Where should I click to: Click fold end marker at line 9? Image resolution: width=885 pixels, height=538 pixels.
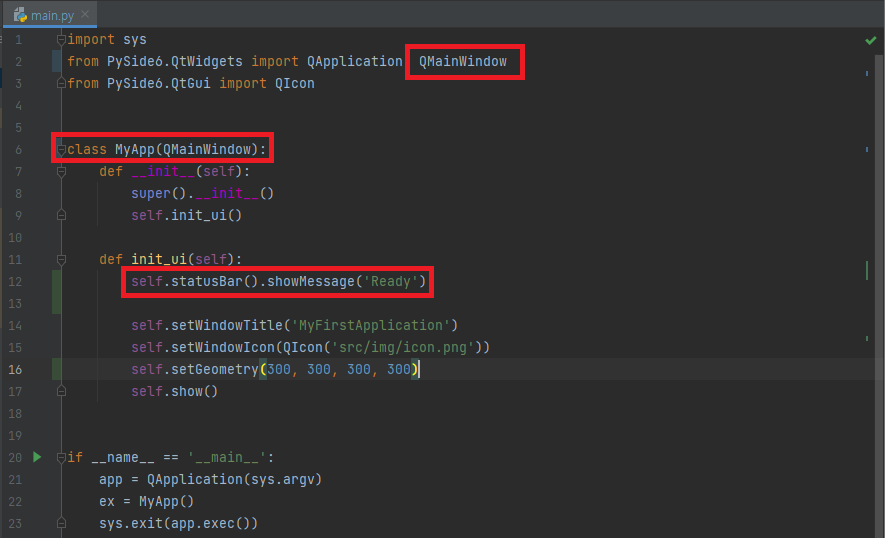62,215
